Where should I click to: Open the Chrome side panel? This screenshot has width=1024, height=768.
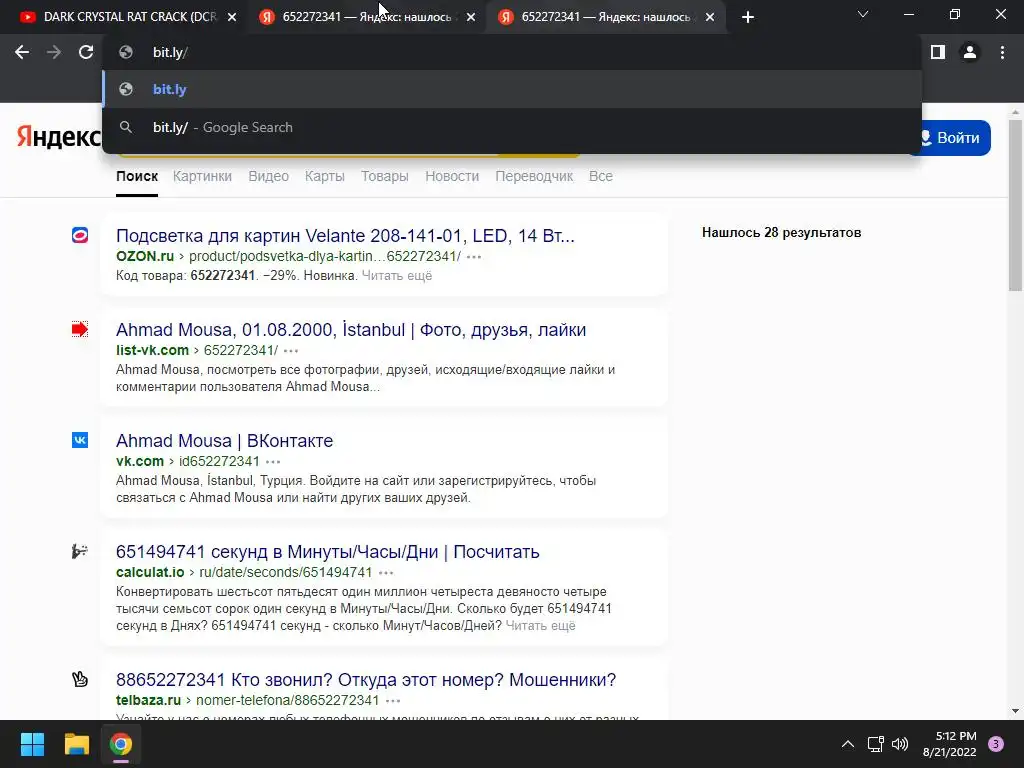(x=938, y=52)
